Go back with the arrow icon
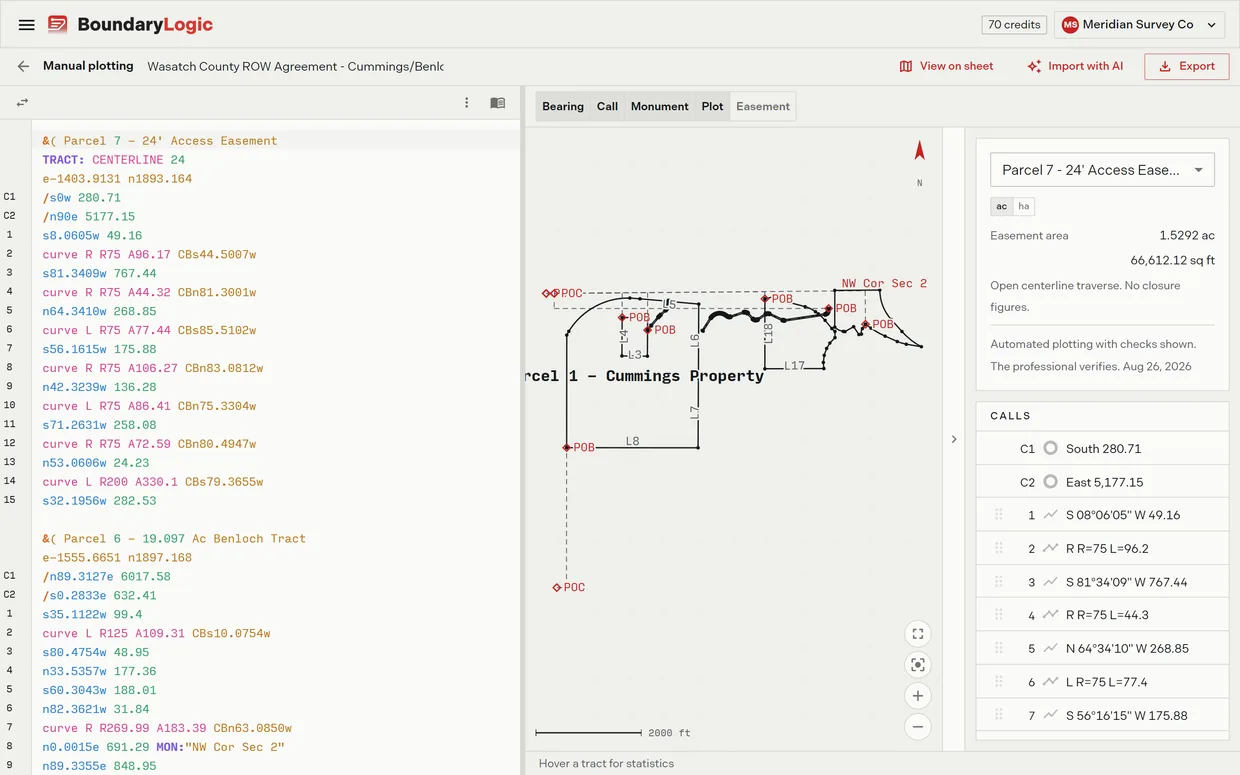This screenshot has width=1240, height=775. (23, 66)
